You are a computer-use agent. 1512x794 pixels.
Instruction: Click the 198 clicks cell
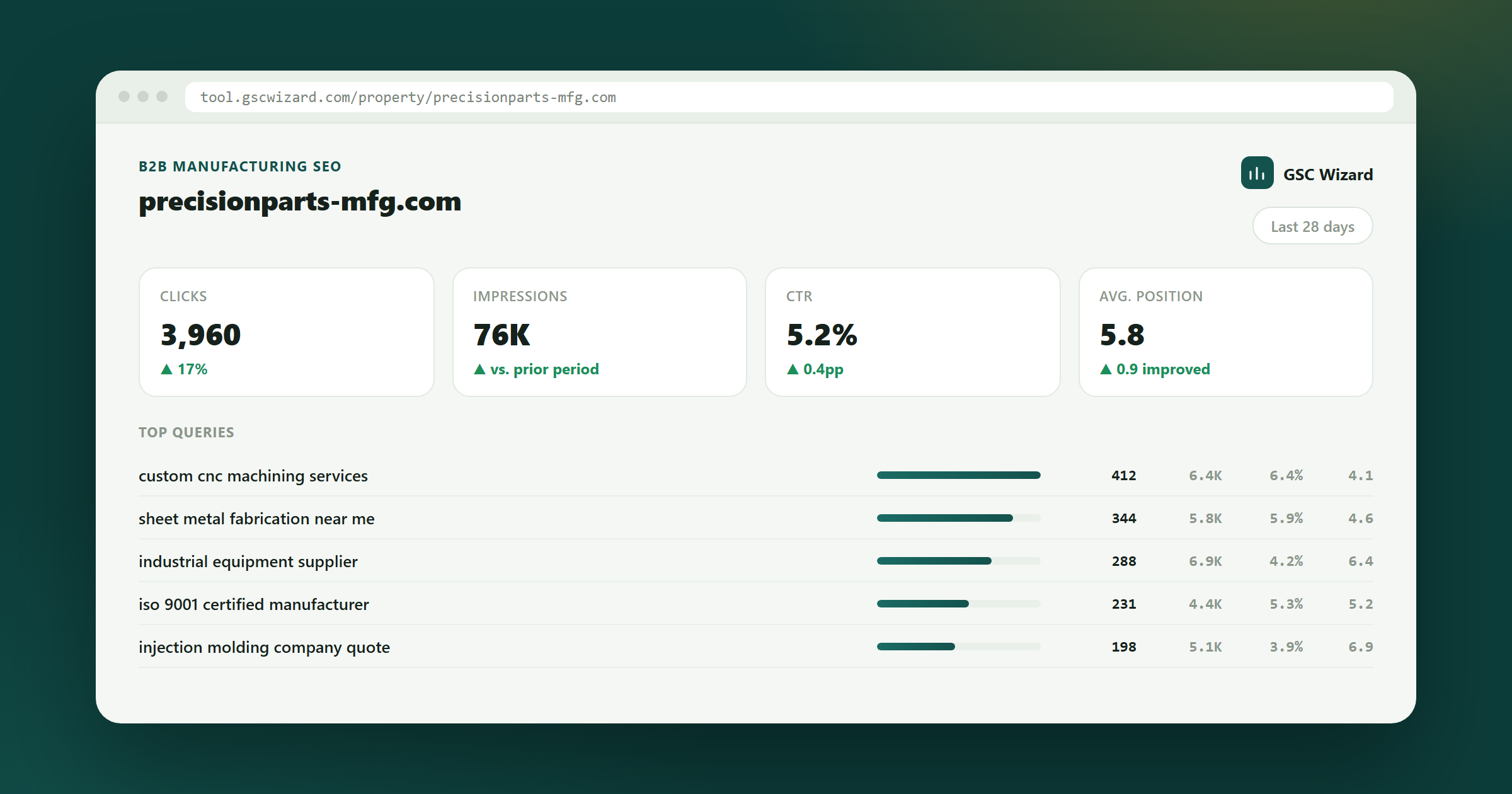1124,647
